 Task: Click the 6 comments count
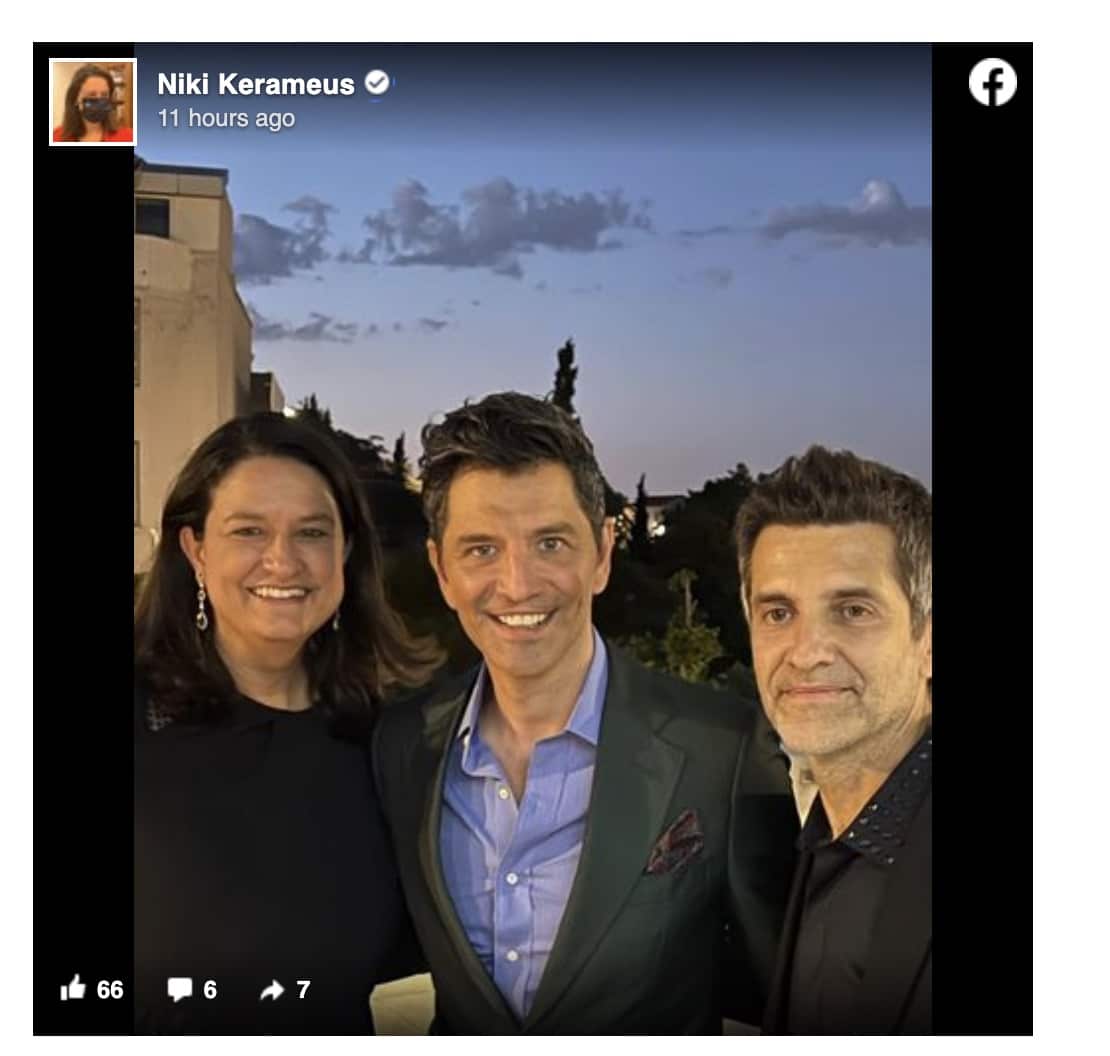coord(210,989)
